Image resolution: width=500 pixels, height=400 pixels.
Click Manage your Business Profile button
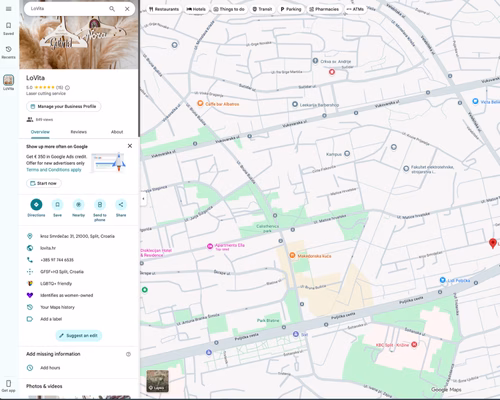pos(64,106)
